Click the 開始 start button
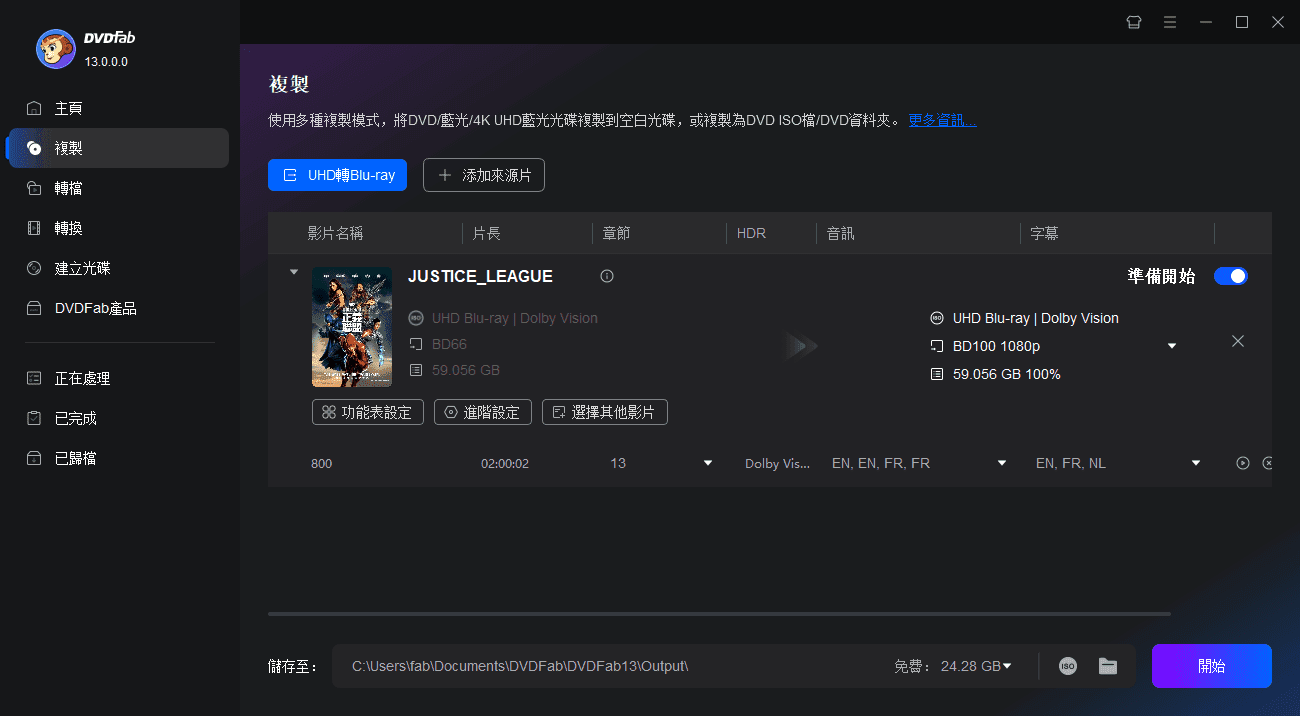Viewport: 1300px width, 716px height. tap(1212, 666)
